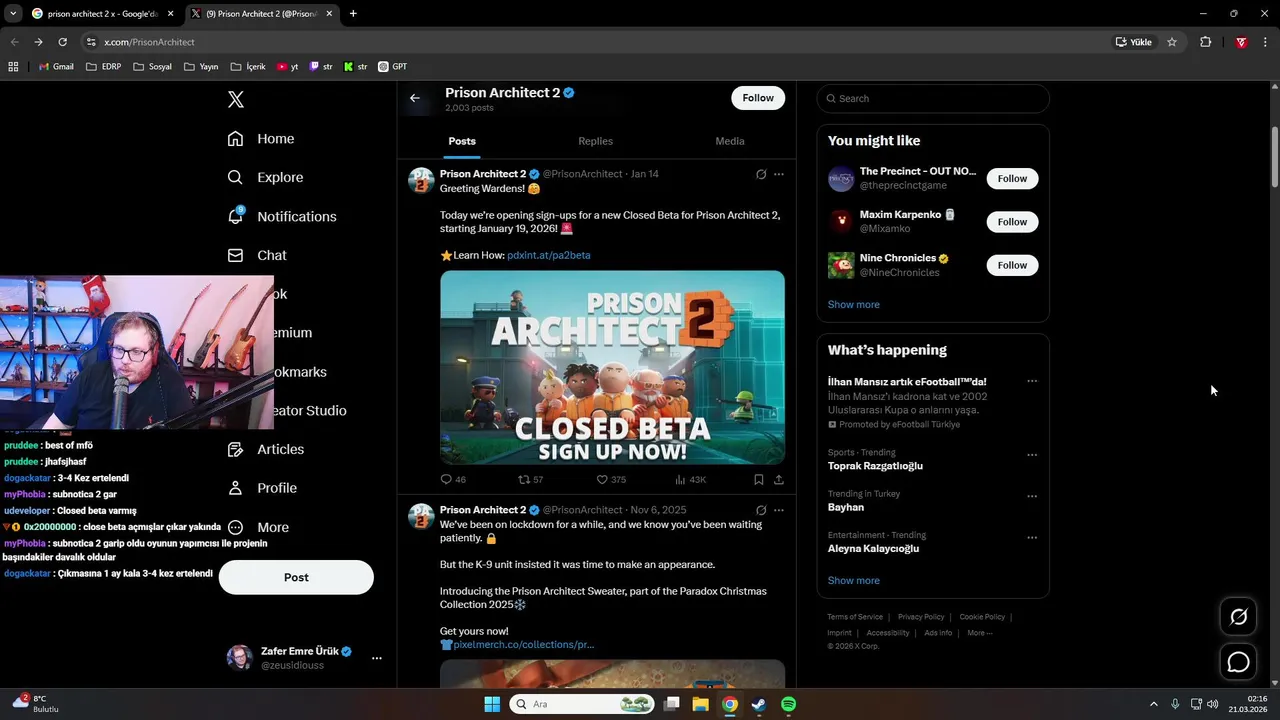
Task: Open the Closed Beta sign-up image
Action: 612,367
